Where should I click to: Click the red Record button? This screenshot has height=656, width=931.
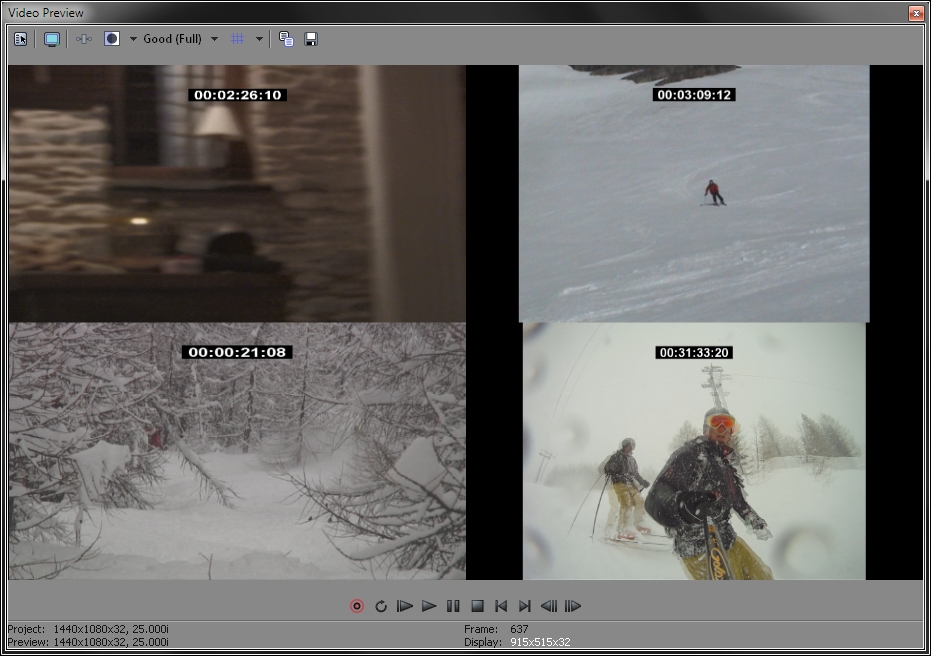(357, 606)
